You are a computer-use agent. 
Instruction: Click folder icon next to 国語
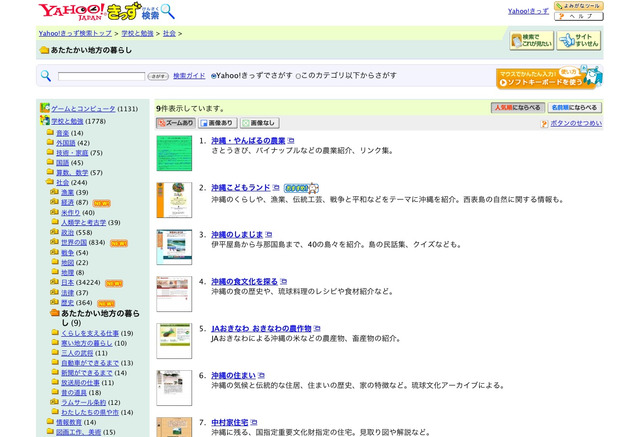[x=50, y=162]
